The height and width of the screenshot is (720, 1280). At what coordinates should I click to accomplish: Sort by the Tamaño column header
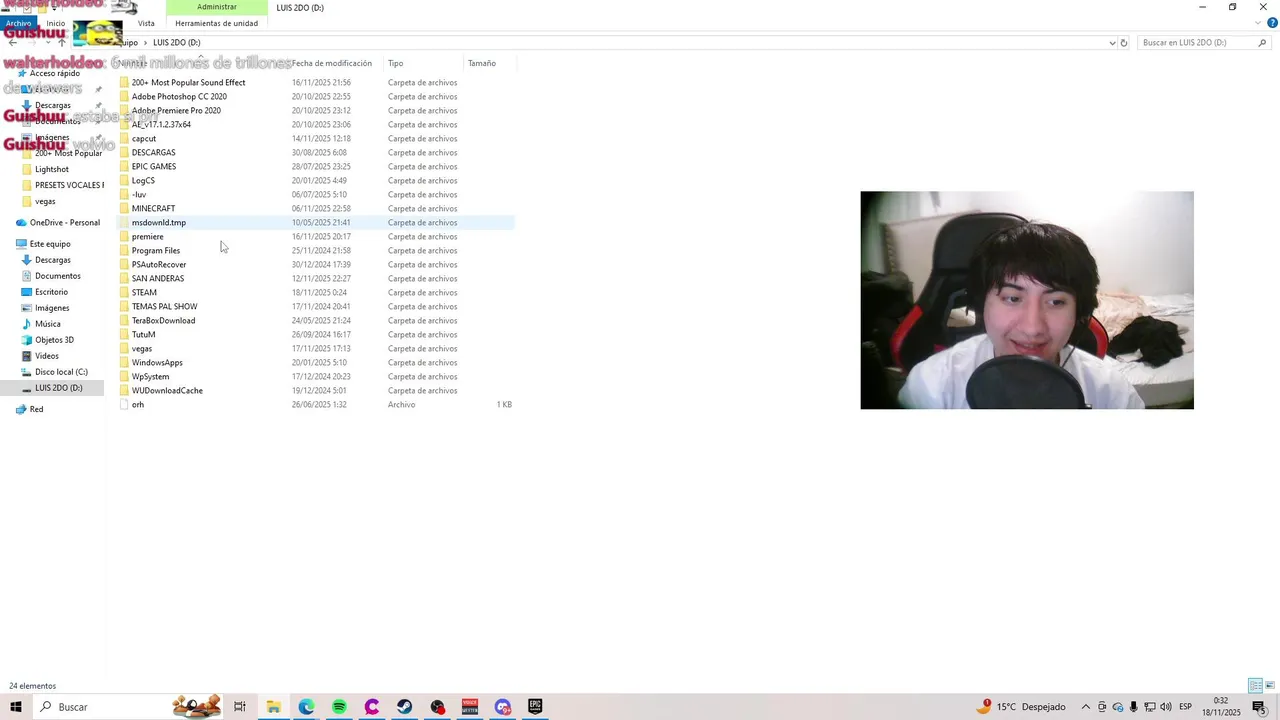pos(482,63)
